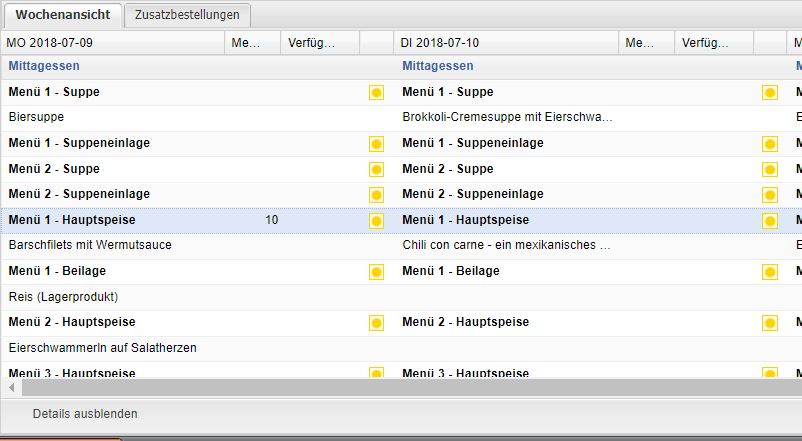Screen dimensions: 802x441
Task: Click yellow icon for Monday Menü 2 - Suppe
Action: coord(376,169)
